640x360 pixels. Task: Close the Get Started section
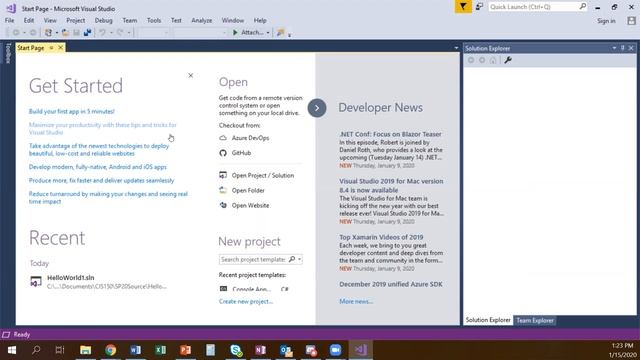191,76
